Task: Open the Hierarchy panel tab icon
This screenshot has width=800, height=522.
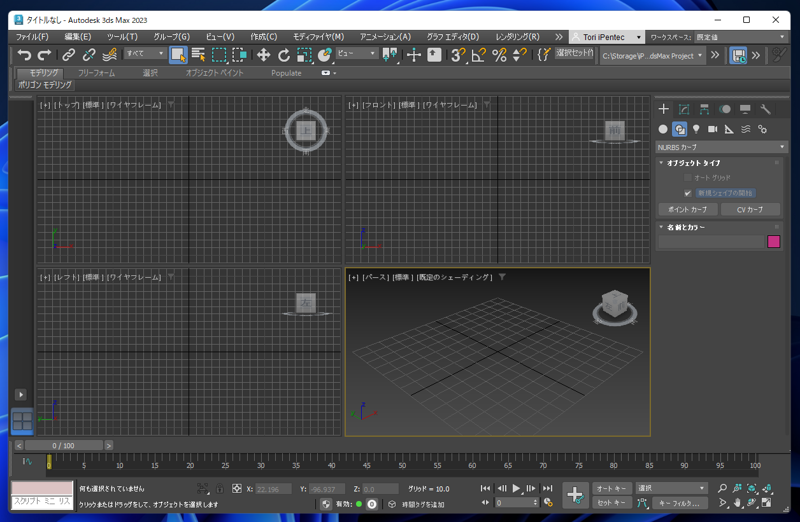Action: click(x=704, y=109)
